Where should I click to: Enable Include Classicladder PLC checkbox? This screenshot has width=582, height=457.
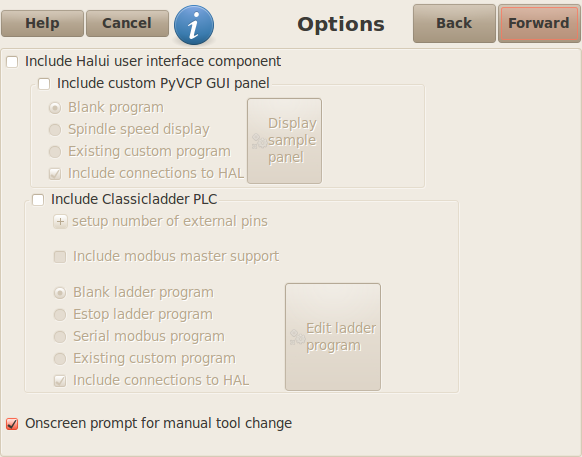coord(38,200)
